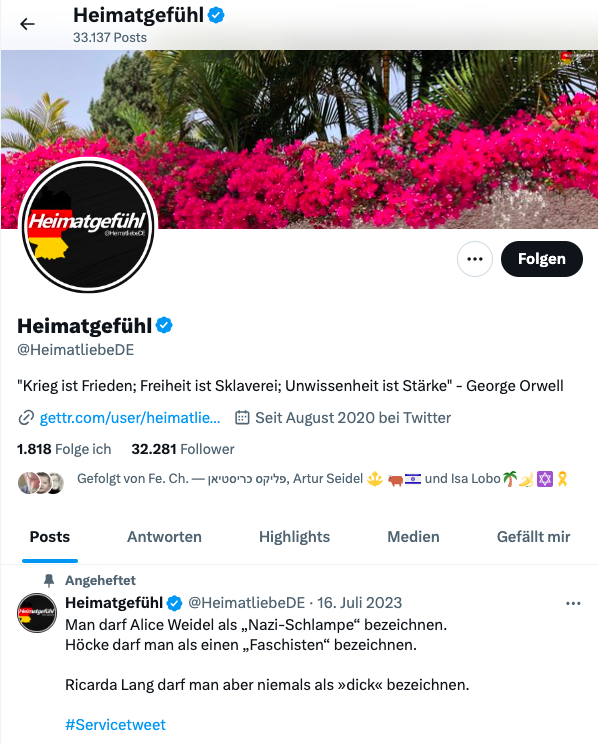The height and width of the screenshot is (744, 598).
Task: View the 32.281 Follower list
Action: [183, 449]
